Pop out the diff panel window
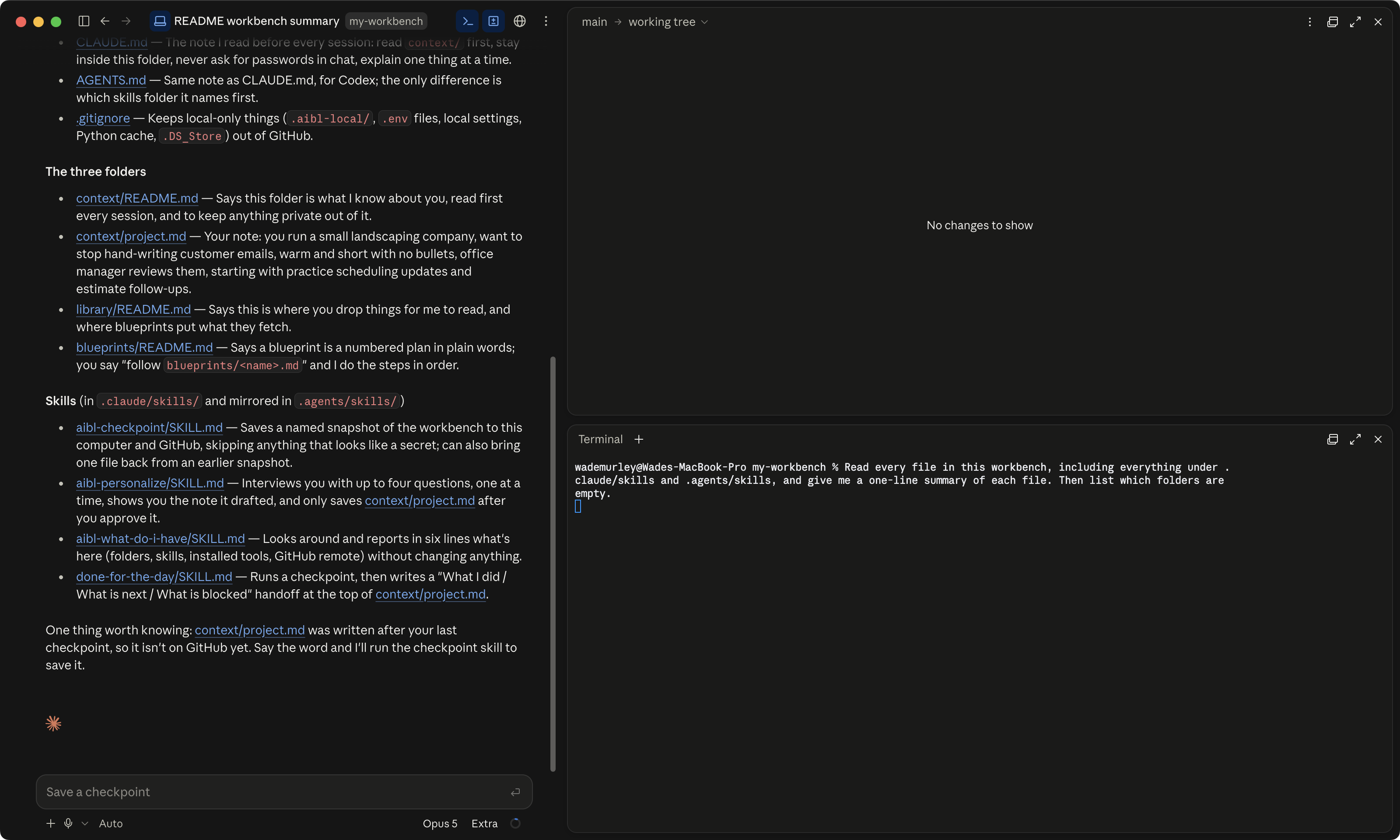1400x840 pixels. tap(1332, 21)
